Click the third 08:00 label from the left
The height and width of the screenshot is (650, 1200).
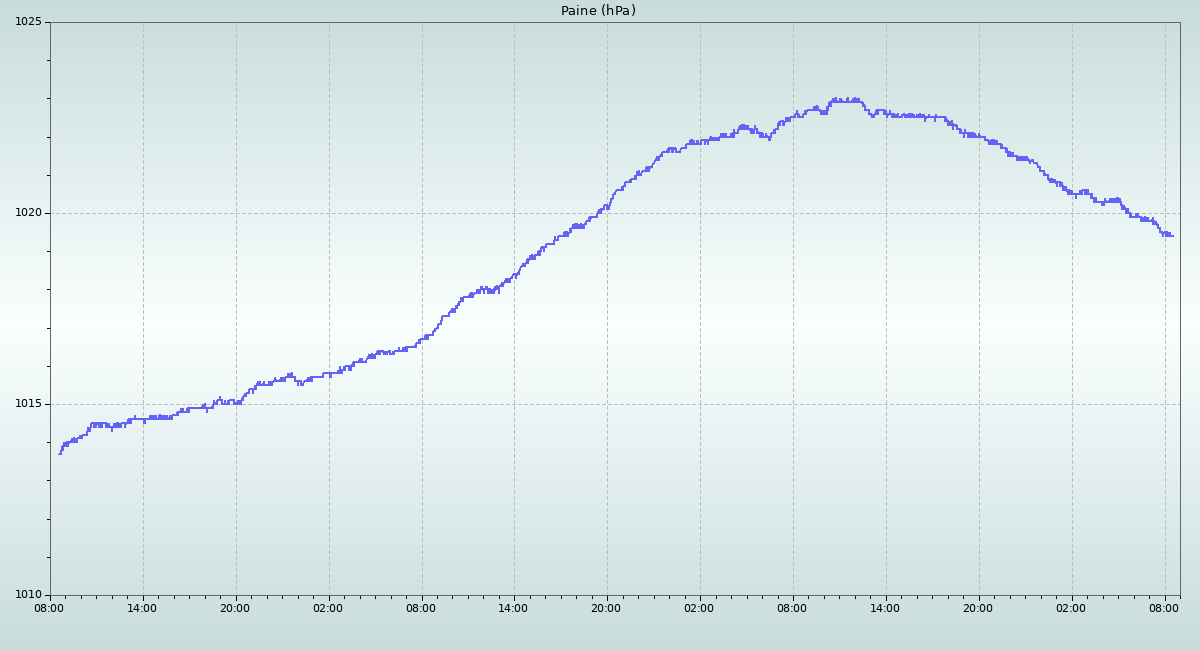click(x=792, y=607)
